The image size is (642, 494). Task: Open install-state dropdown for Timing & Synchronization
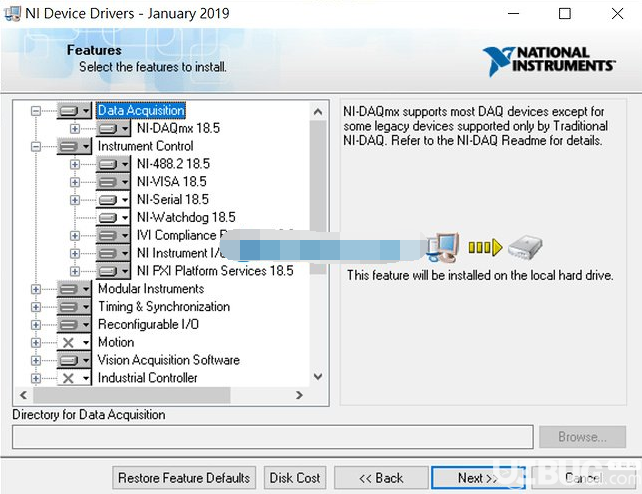pyautogui.click(x=74, y=307)
